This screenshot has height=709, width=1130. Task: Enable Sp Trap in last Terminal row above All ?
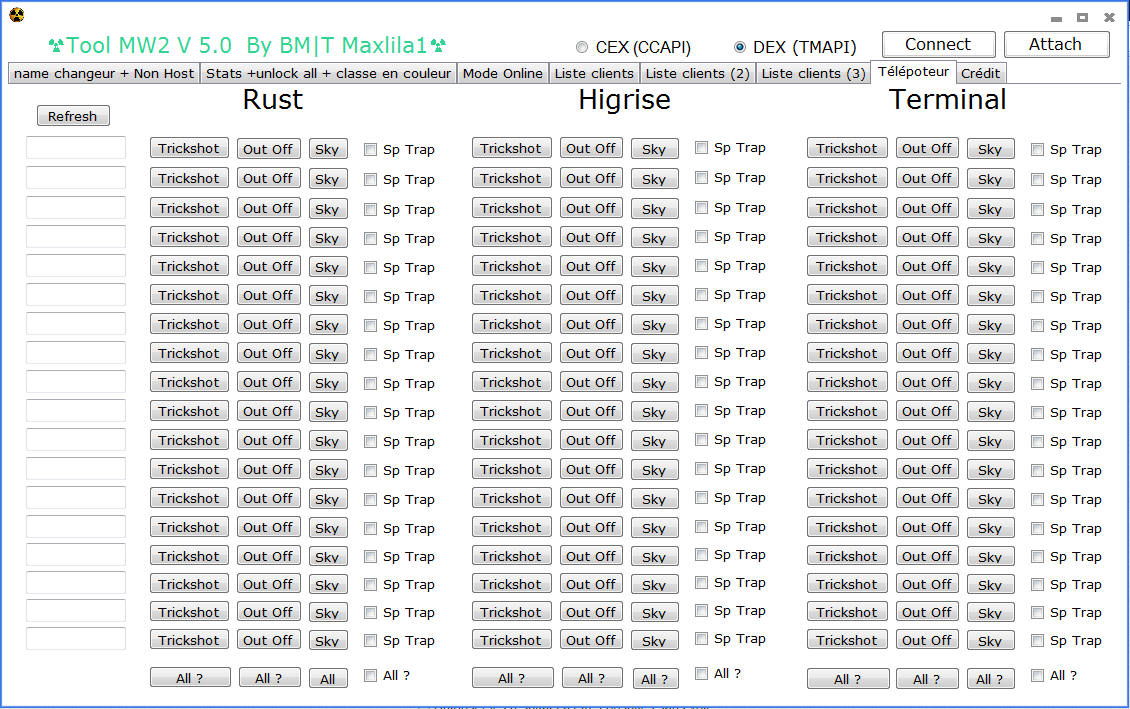point(1037,641)
